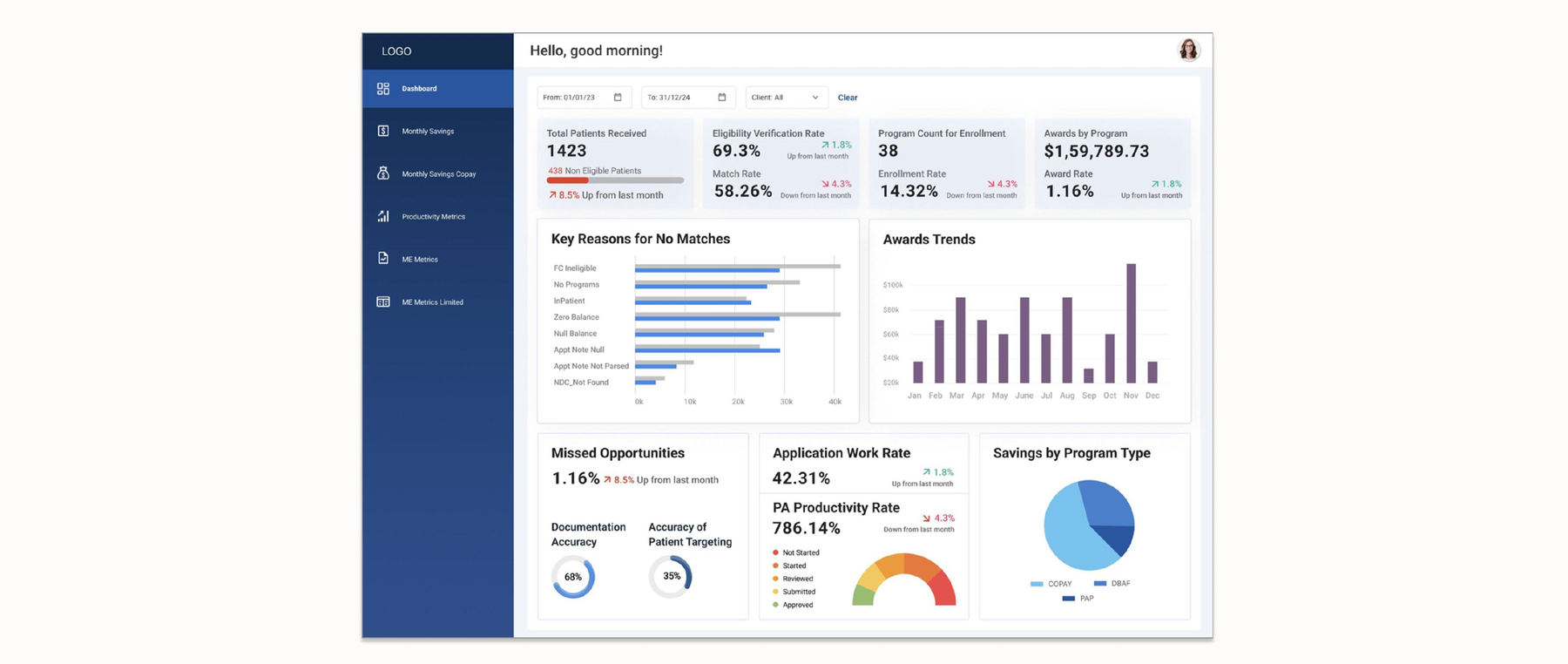The height and width of the screenshot is (664, 1568).
Task: Open calendar picker in To date field
Action: pos(721,97)
